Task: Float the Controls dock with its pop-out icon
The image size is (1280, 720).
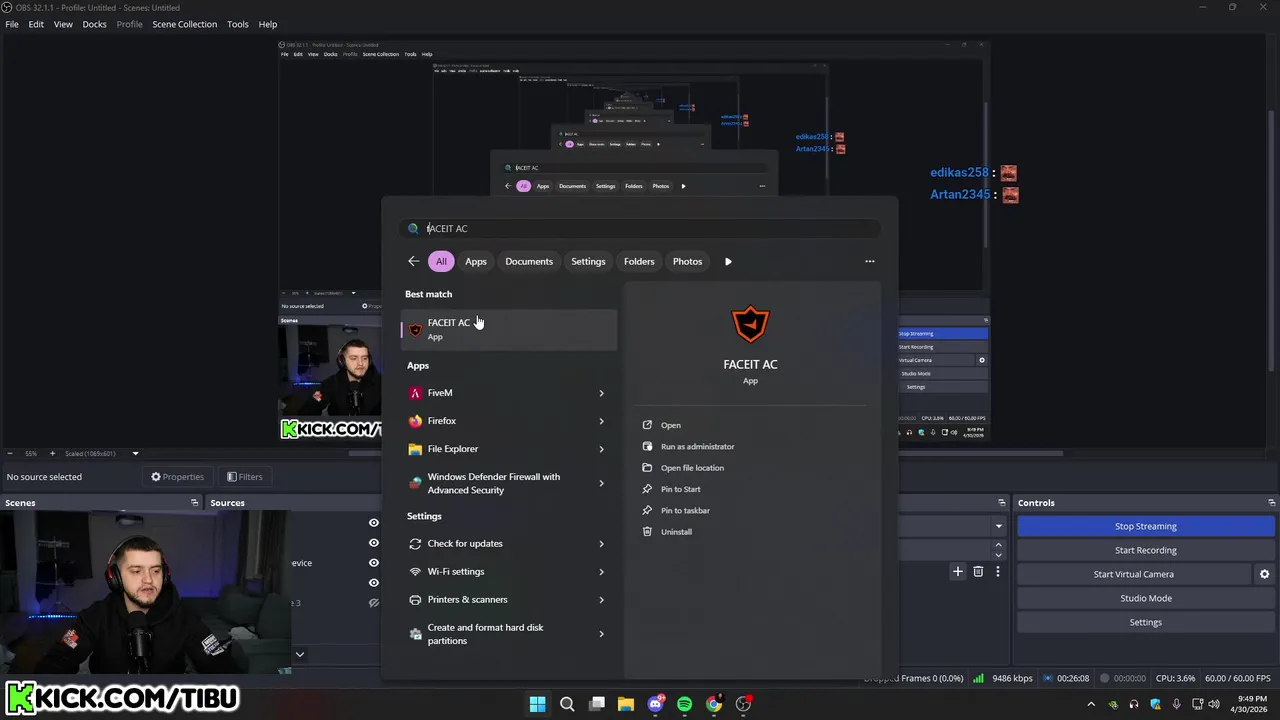Action: tap(1271, 503)
